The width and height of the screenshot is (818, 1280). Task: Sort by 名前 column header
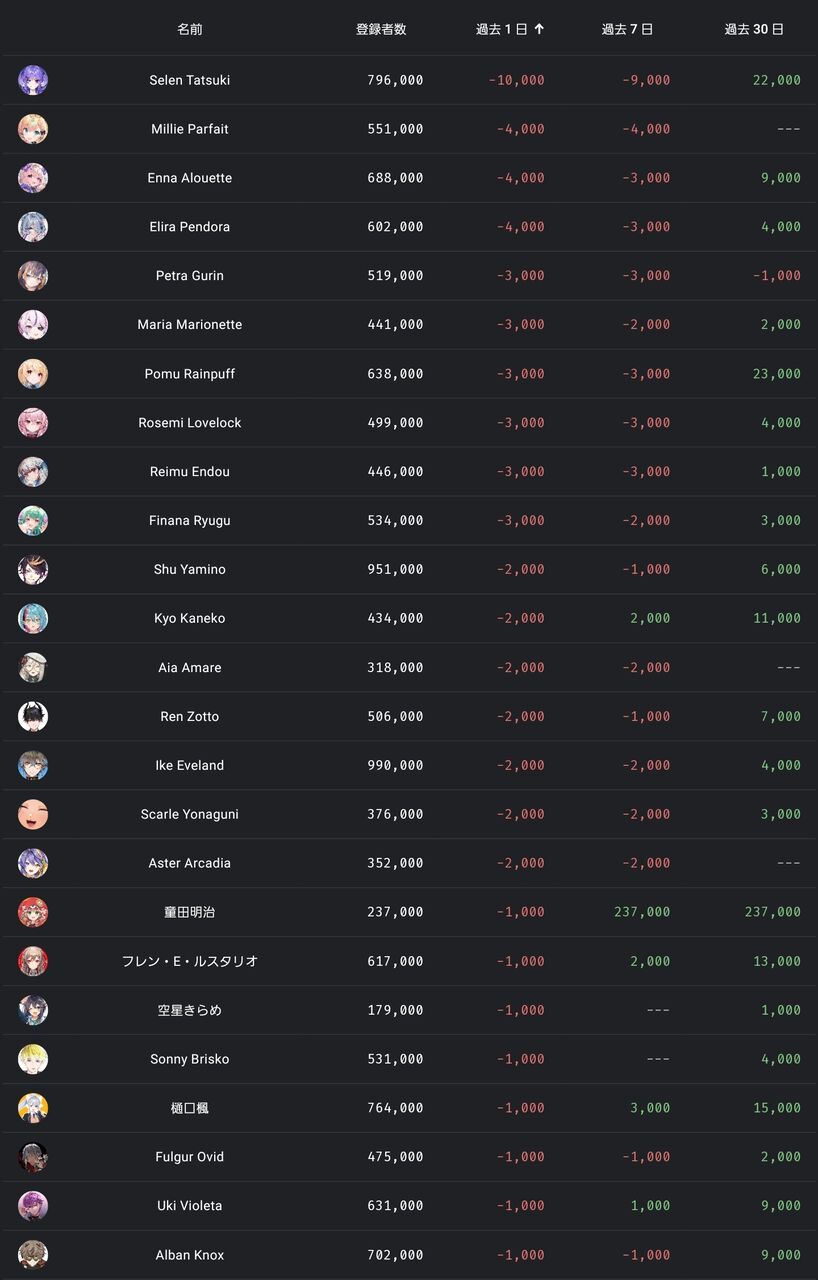click(x=190, y=30)
